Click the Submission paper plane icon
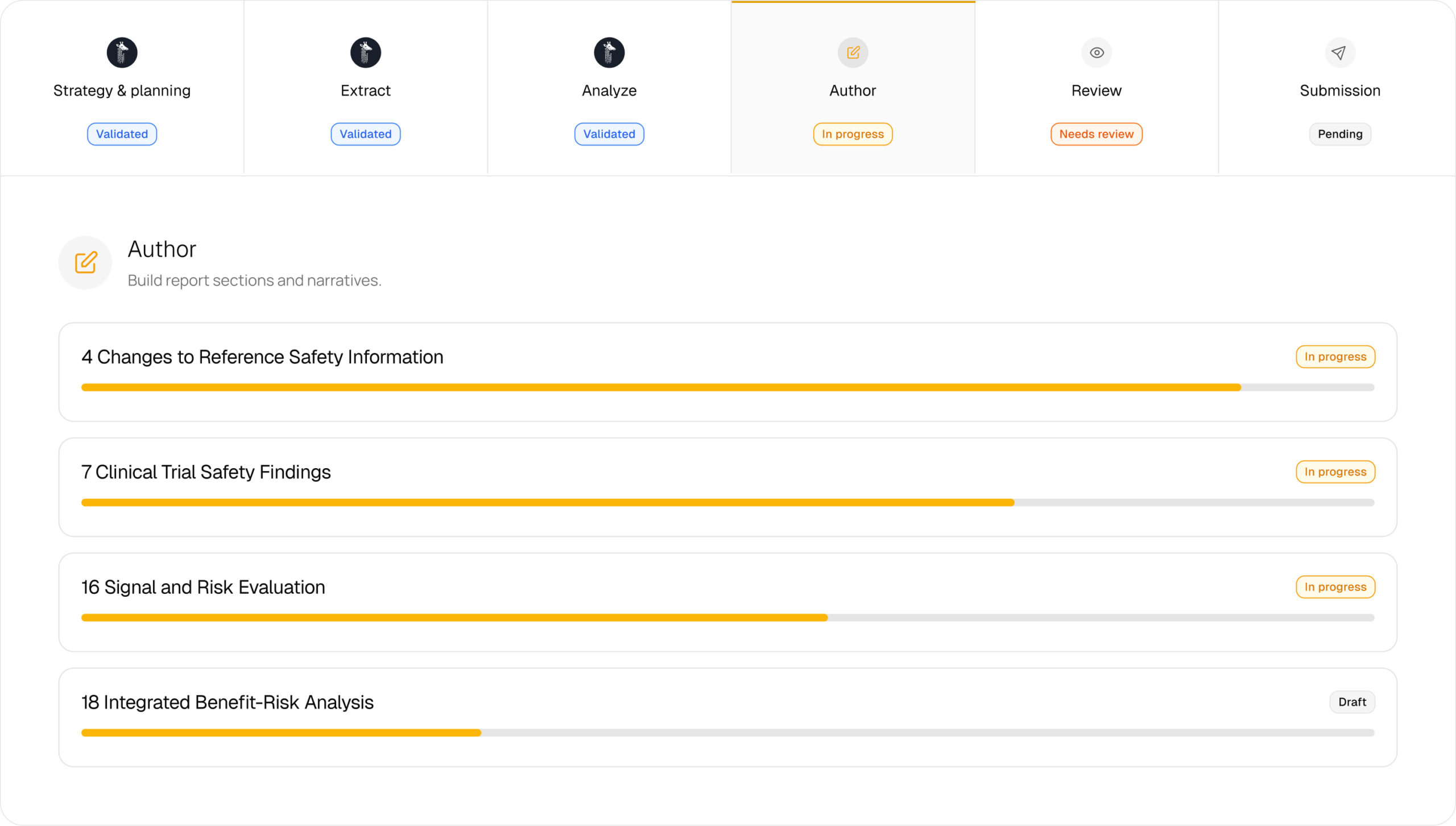The height and width of the screenshot is (826, 1456). pyautogui.click(x=1340, y=53)
